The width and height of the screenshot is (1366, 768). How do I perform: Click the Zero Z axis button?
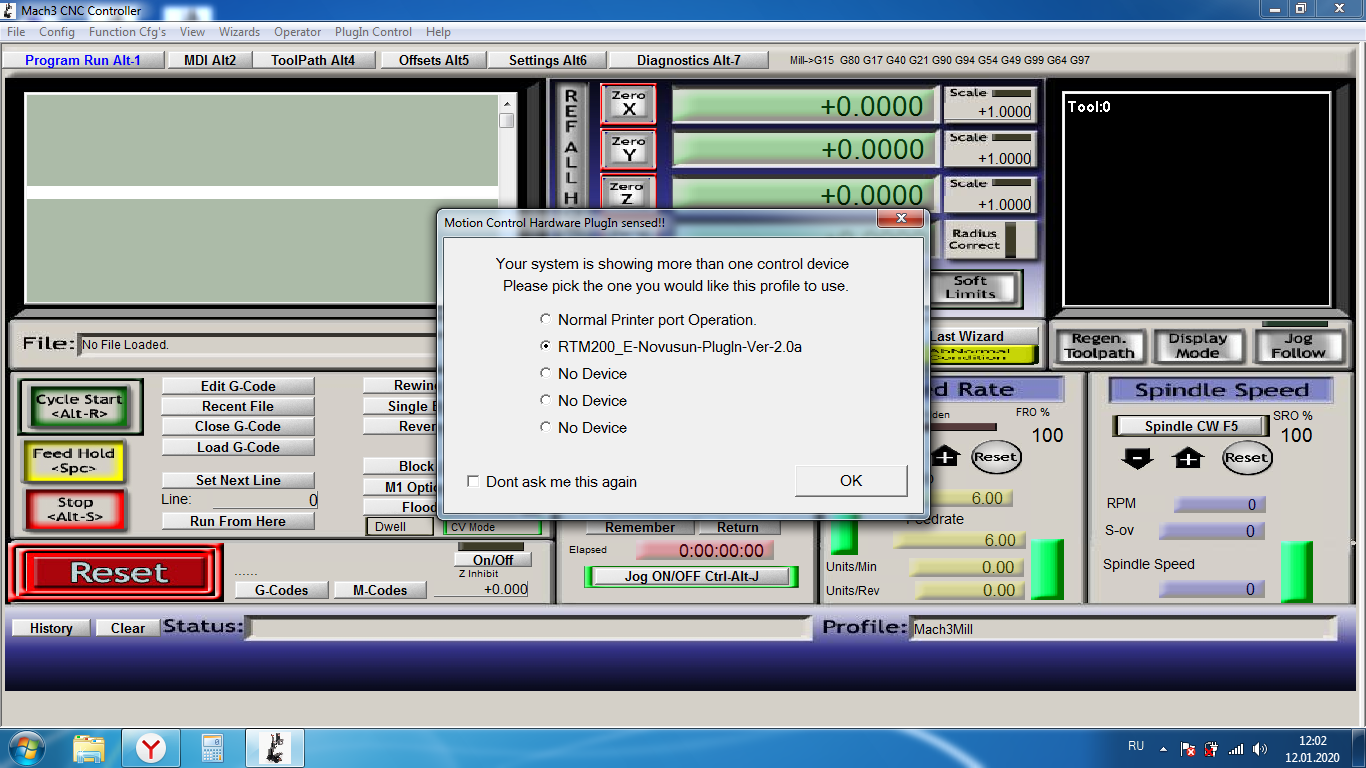628,191
